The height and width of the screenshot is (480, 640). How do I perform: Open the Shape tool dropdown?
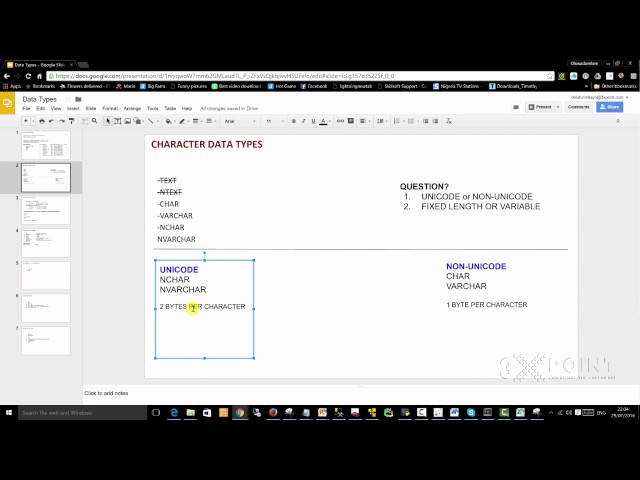[139, 121]
